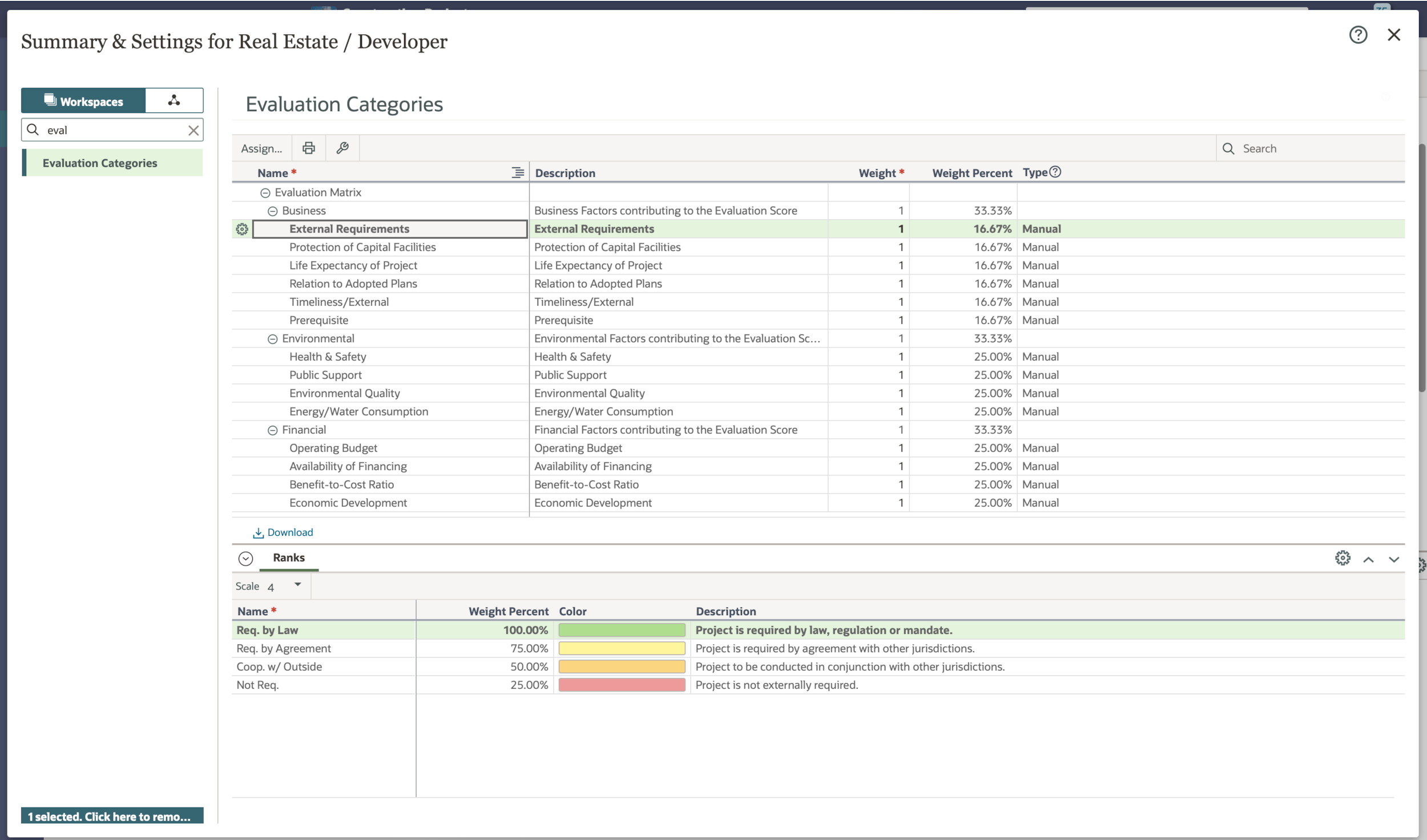Viewport: 1427px width, 840px height.
Task: Click the print icon in the toolbar
Action: 308,148
